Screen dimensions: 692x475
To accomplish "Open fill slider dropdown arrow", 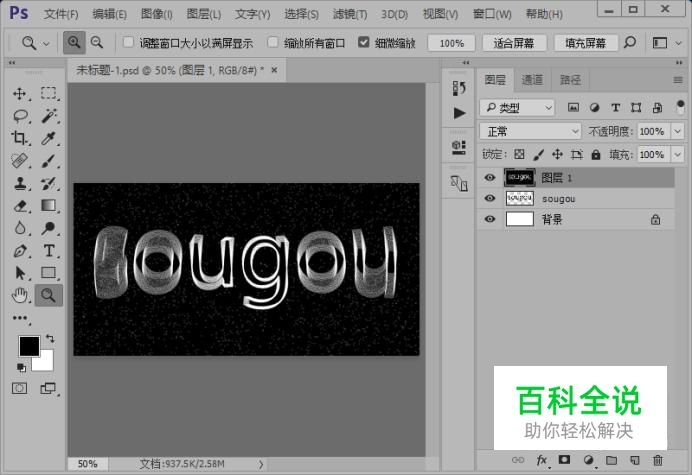I will point(677,155).
